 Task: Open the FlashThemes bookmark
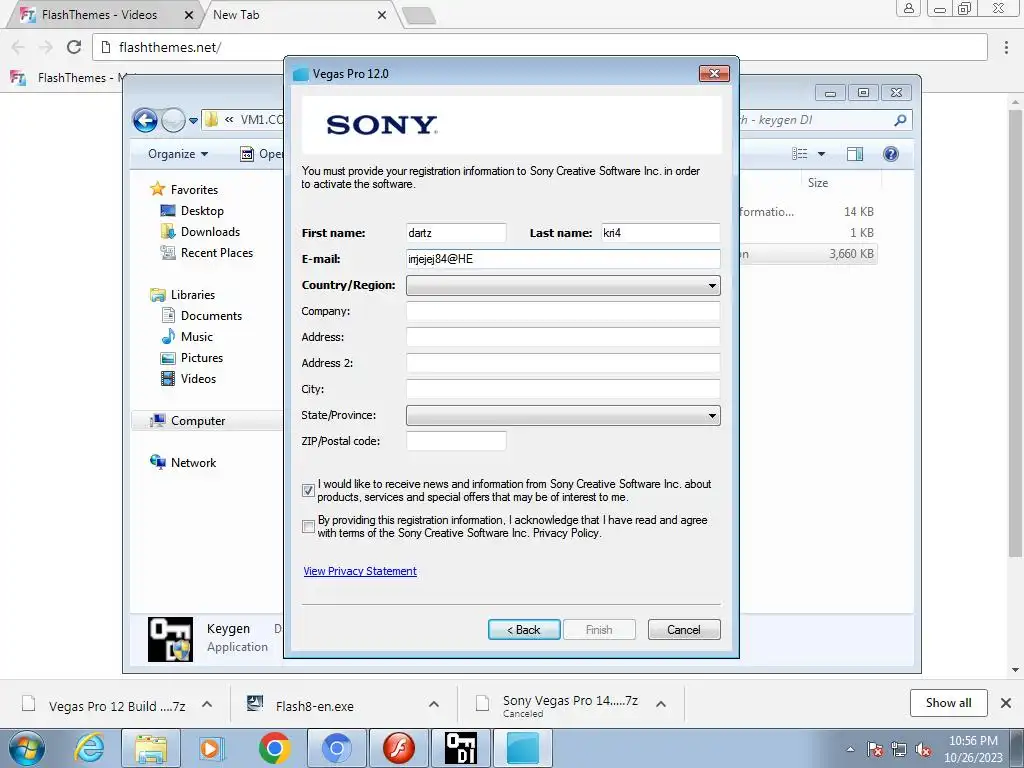pos(71,78)
